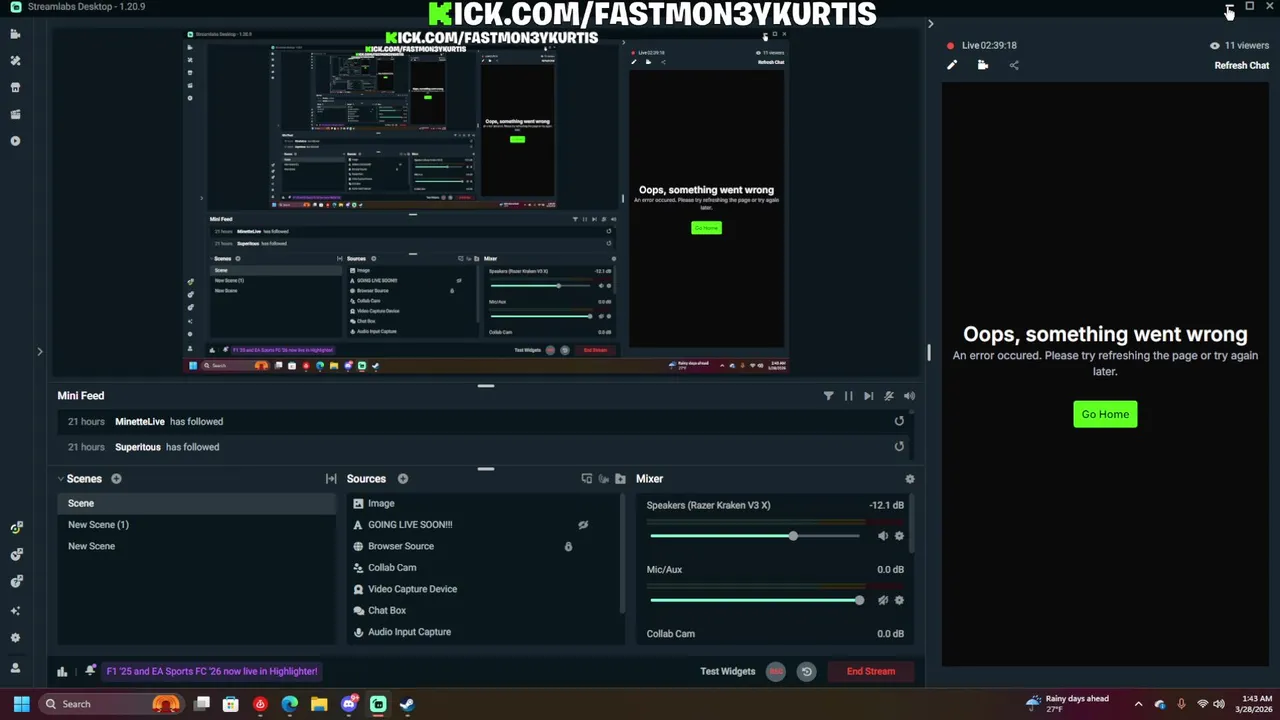Click the share icon in chat panel

tap(1014, 66)
